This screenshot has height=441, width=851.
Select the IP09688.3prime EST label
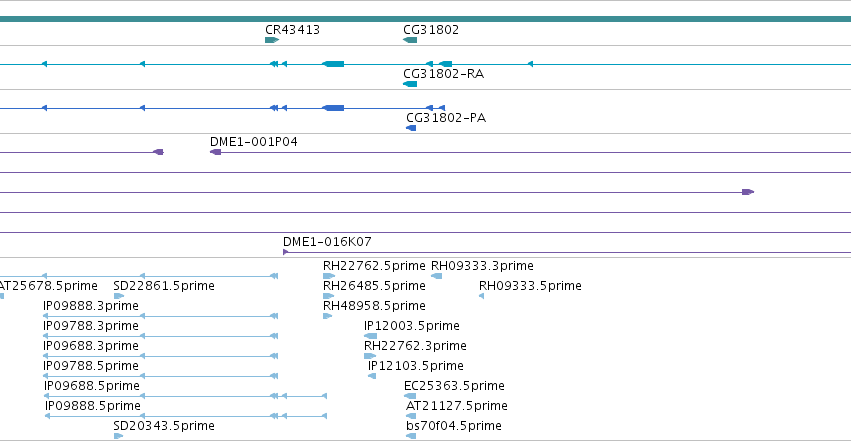point(91,346)
